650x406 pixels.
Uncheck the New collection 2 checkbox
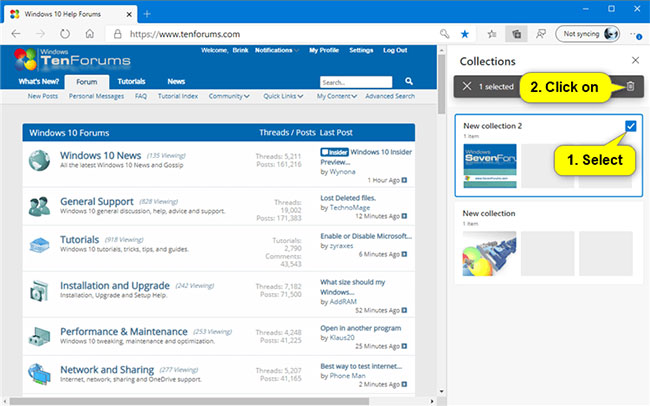coord(631,126)
